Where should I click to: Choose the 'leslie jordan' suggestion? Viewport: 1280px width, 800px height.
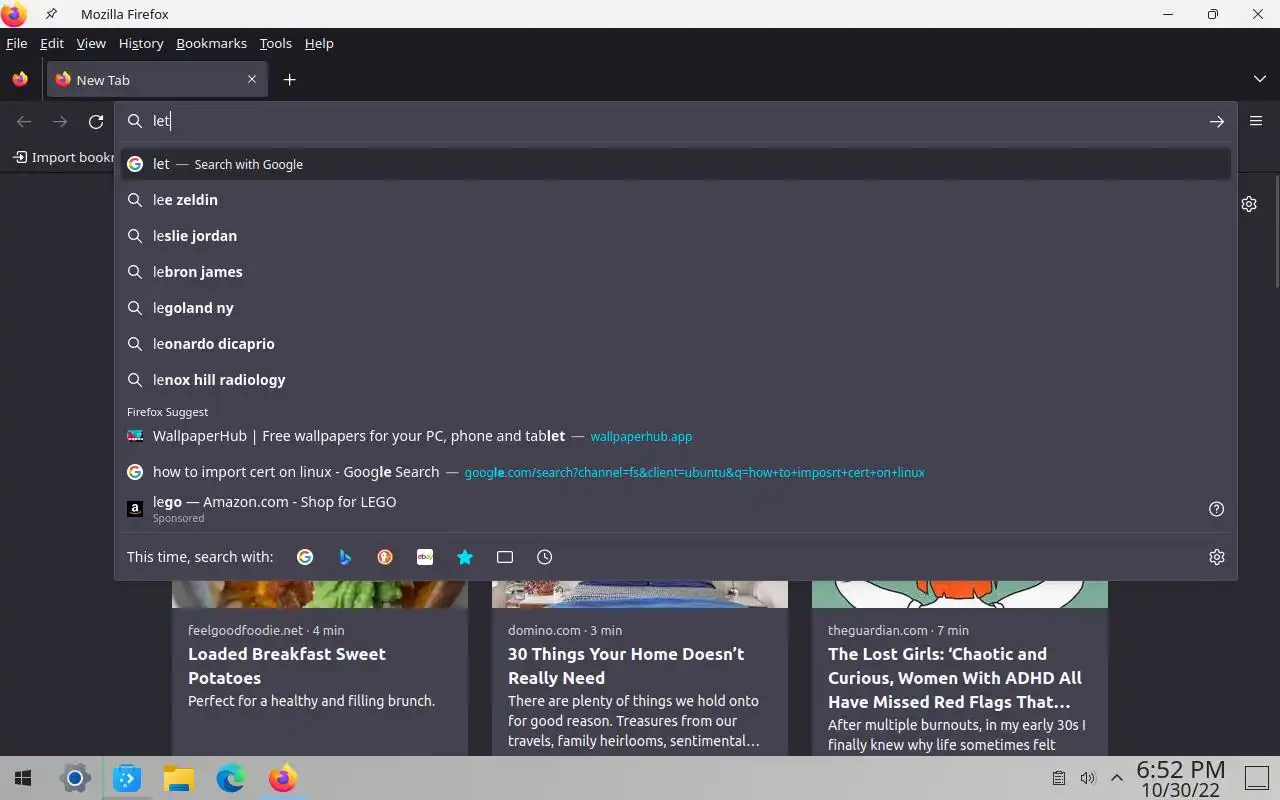click(675, 236)
